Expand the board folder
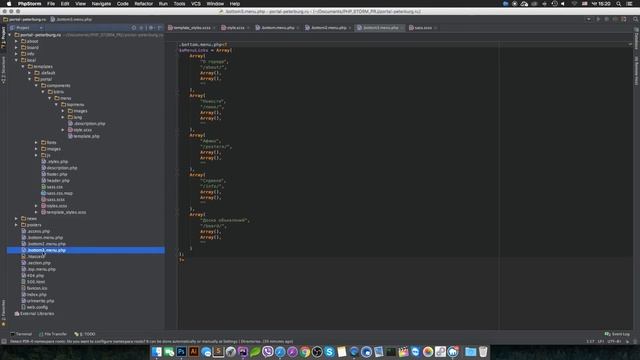Screen dimensions: 640x360 16,48
